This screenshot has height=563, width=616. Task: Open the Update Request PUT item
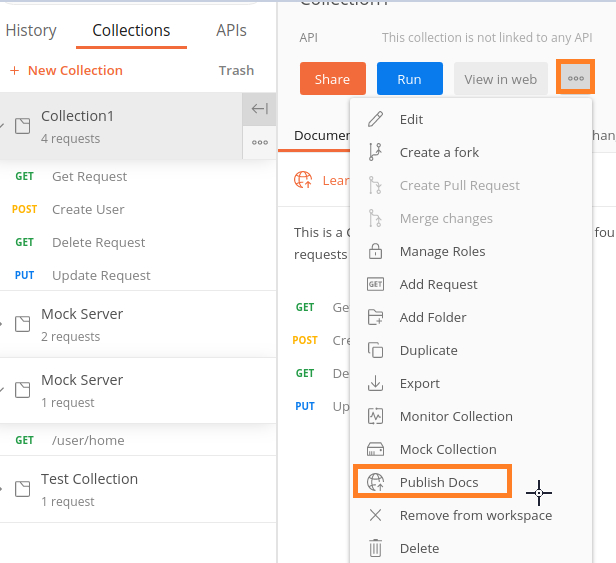pos(101,275)
